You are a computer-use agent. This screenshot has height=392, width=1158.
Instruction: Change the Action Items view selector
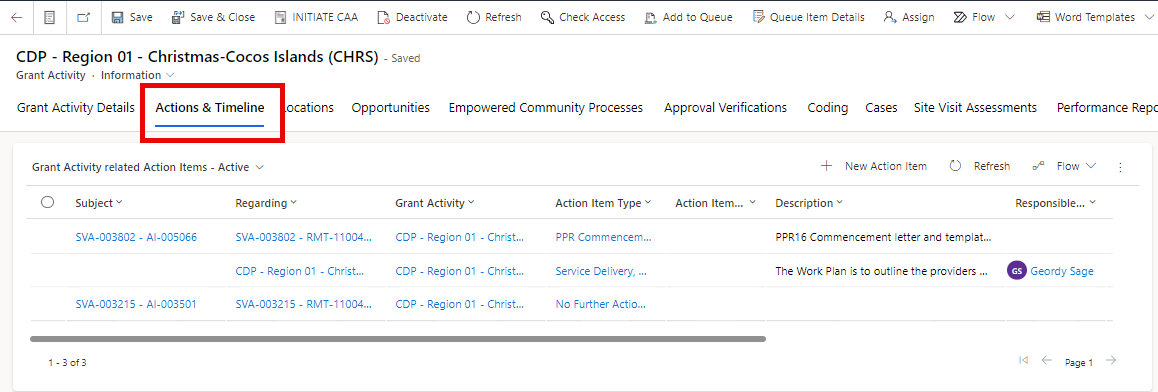(x=148, y=167)
